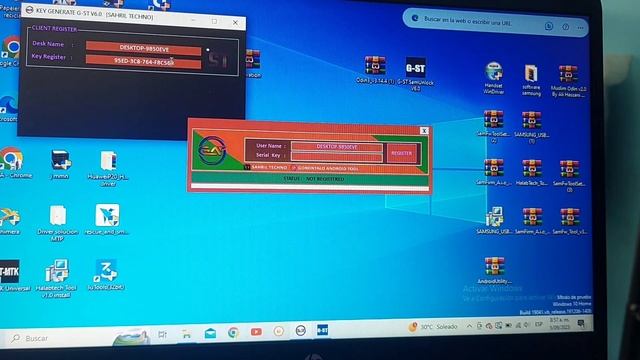
Task: Select the SamFw_Tool_v1... archive icon
Action: (x=569, y=221)
